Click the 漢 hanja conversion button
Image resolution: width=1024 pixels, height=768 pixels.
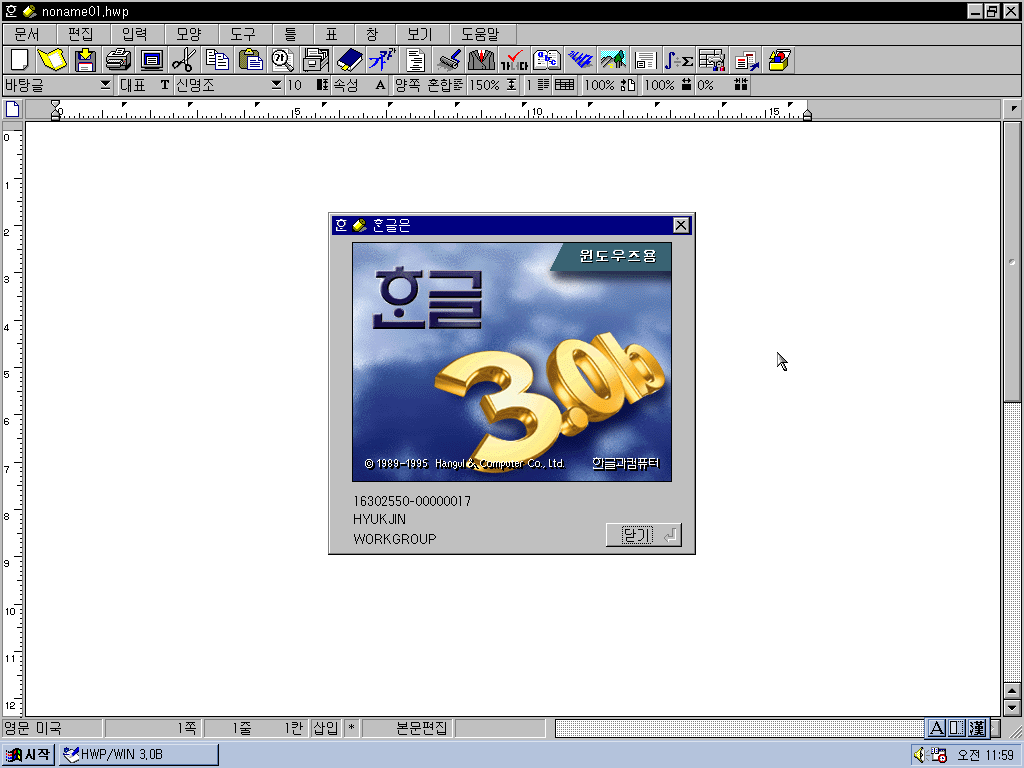[x=977, y=728]
